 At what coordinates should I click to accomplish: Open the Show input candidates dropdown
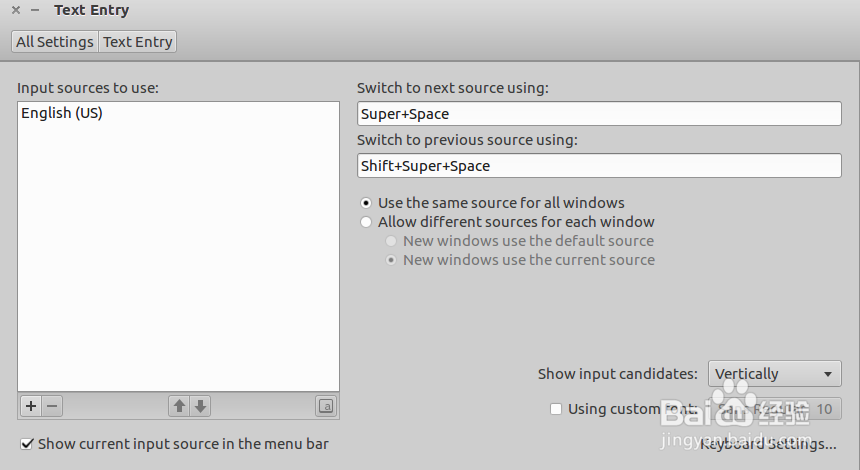click(774, 374)
